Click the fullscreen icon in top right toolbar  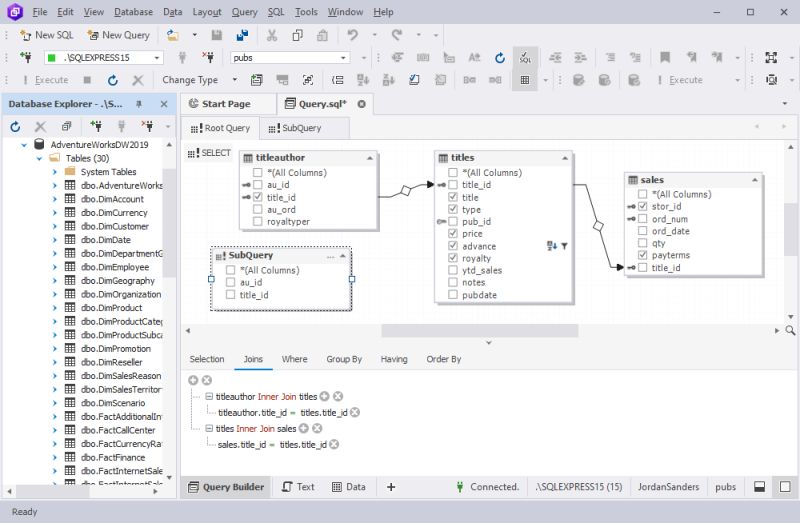click(771, 57)
